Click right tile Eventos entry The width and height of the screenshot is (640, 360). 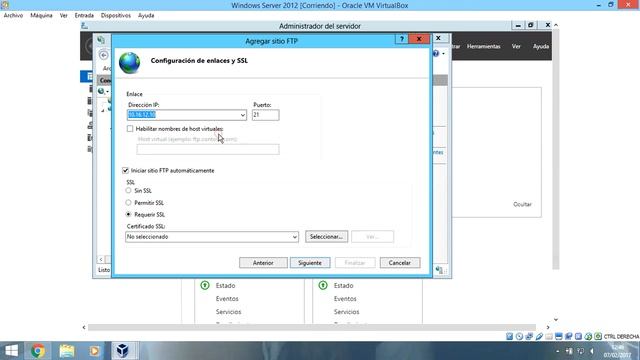click(x=345, y=299)
